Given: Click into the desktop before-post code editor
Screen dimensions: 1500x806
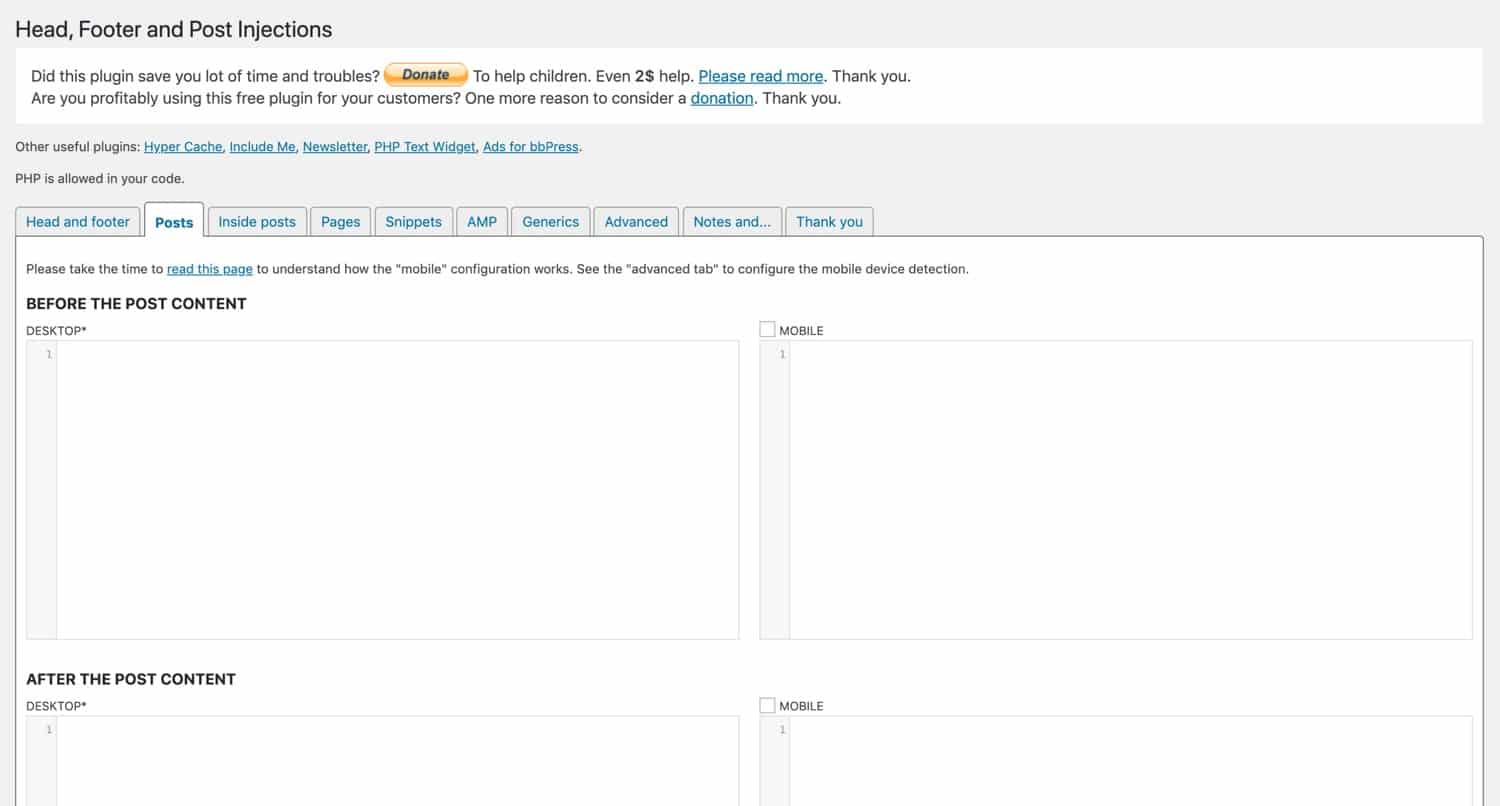Looking at the screenshot, I should 397,490.
